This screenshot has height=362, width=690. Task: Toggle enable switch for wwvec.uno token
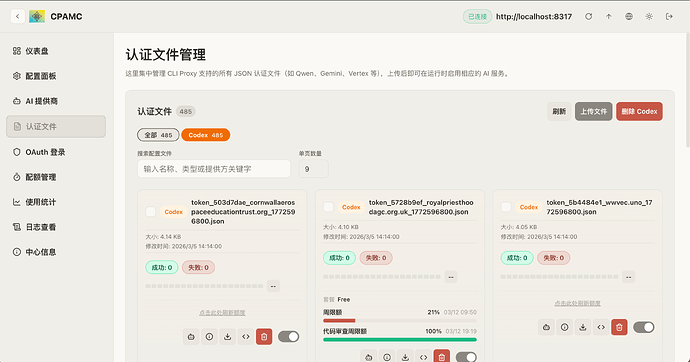coord(644,327)
